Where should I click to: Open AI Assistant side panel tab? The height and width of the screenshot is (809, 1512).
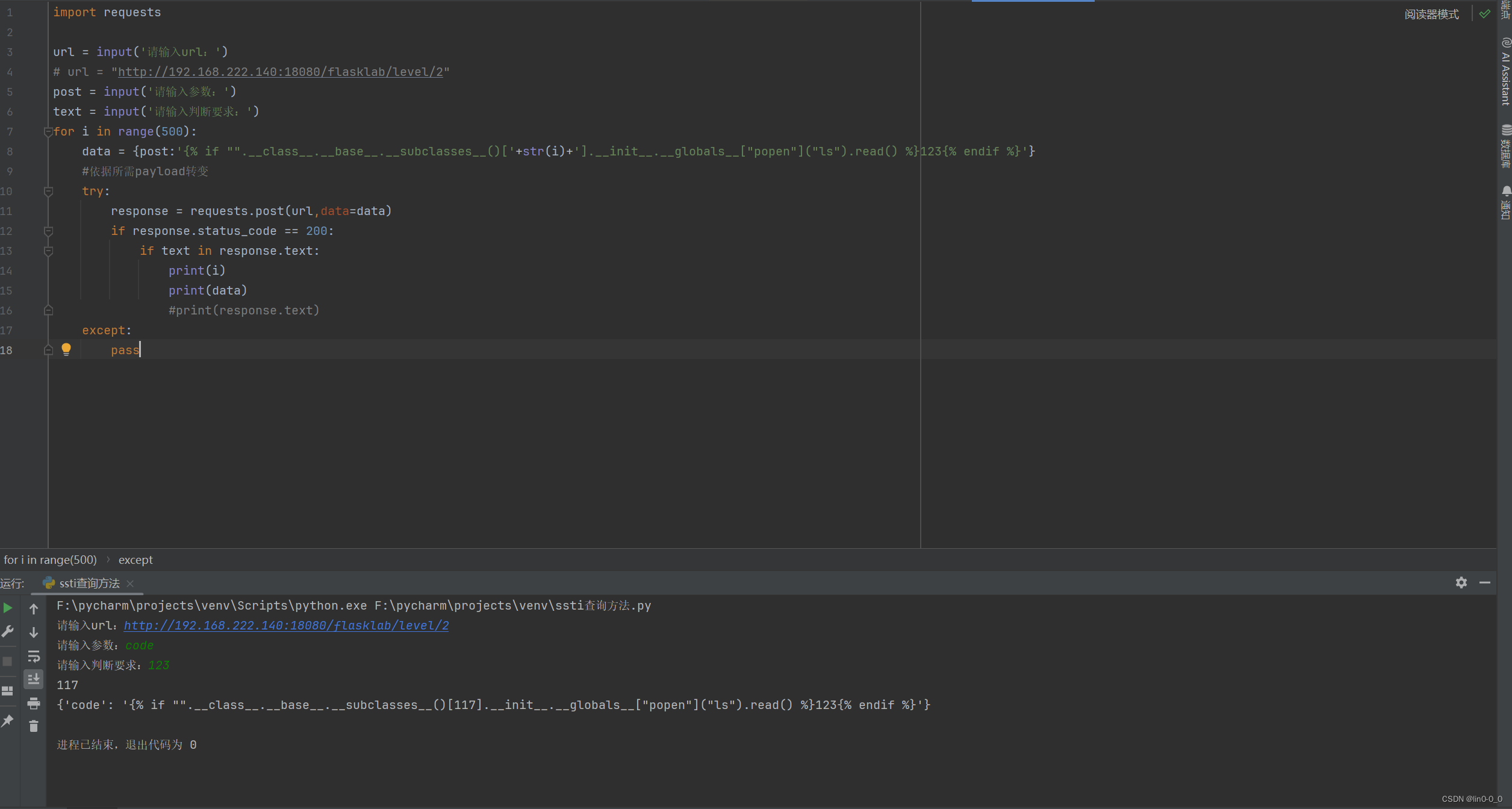pyautogui.click(x=1505, y=72)
